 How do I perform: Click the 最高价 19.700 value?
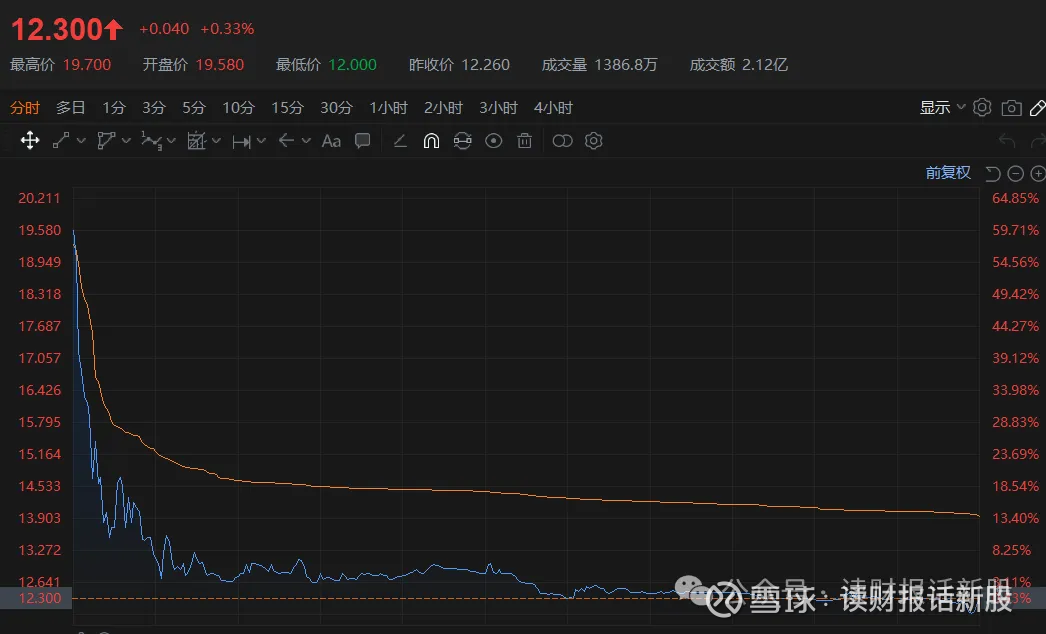(87, 65)
